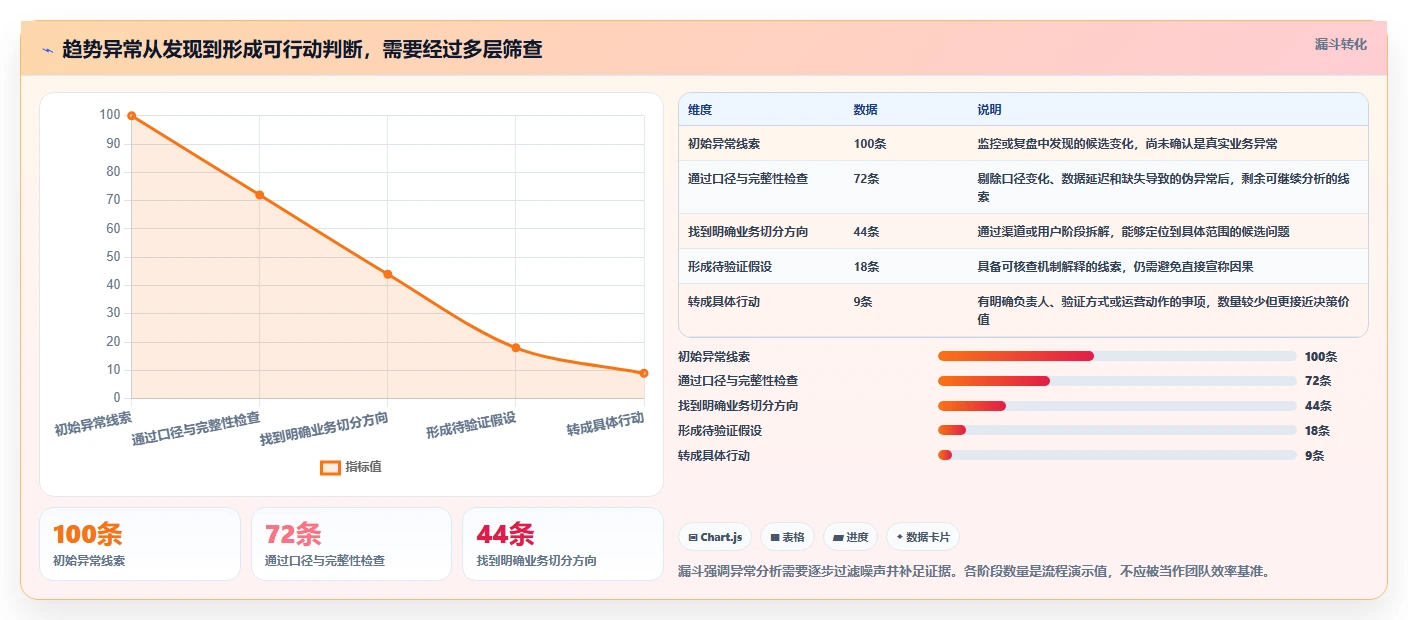This screenshot has height=620, width=1408.
Task: Click the 44条 data card
Action: [563, 544]
